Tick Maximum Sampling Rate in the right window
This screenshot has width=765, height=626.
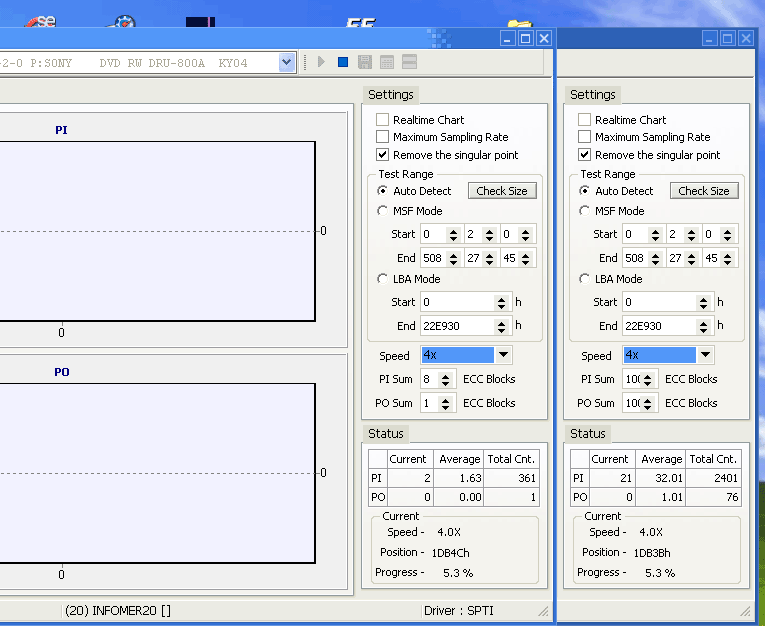(x=585, y=137)
